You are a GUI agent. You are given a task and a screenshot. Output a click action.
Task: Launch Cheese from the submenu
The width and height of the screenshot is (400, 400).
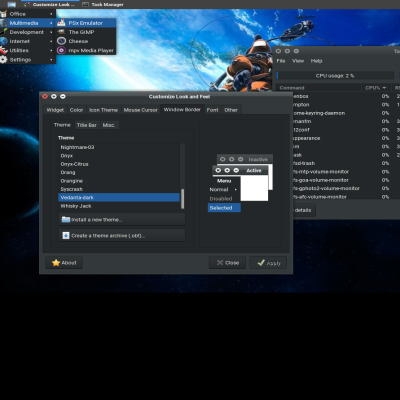[86, 41]
